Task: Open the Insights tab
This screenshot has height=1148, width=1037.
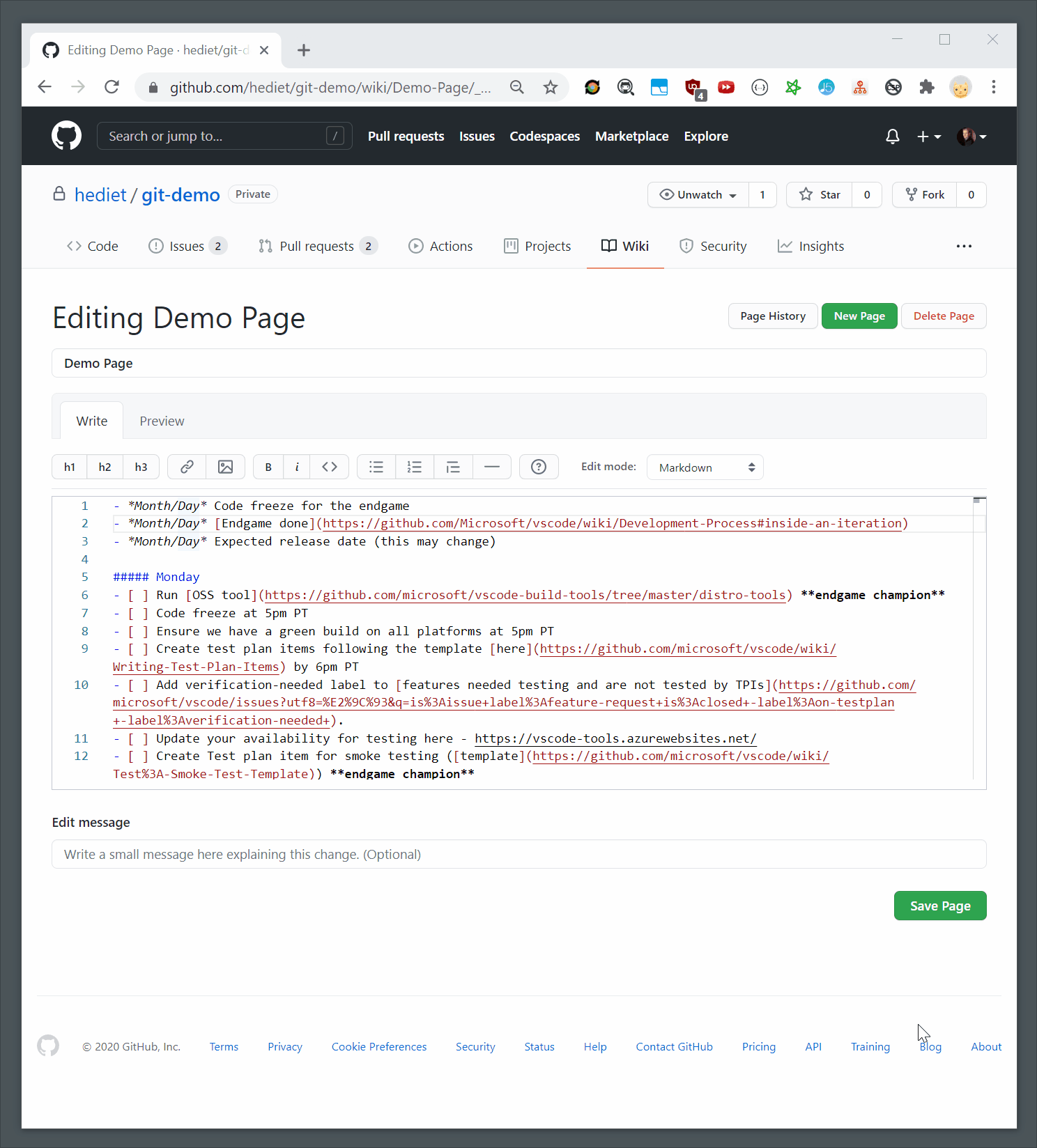Action: click(811, 246)
